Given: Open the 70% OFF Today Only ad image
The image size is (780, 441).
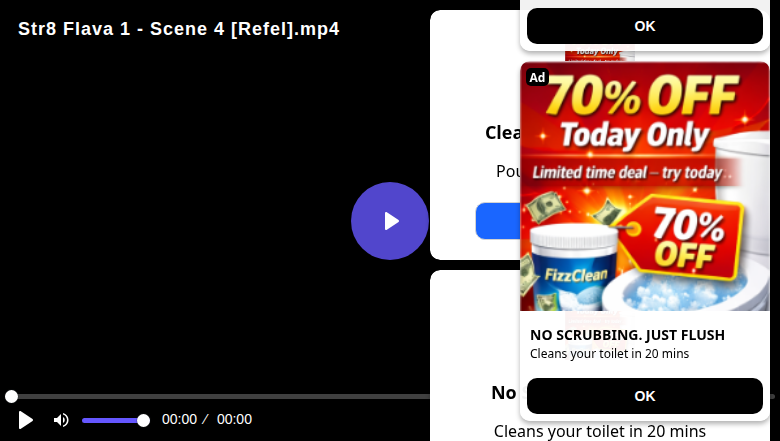Looking at the screenshot, I should 645,186.
